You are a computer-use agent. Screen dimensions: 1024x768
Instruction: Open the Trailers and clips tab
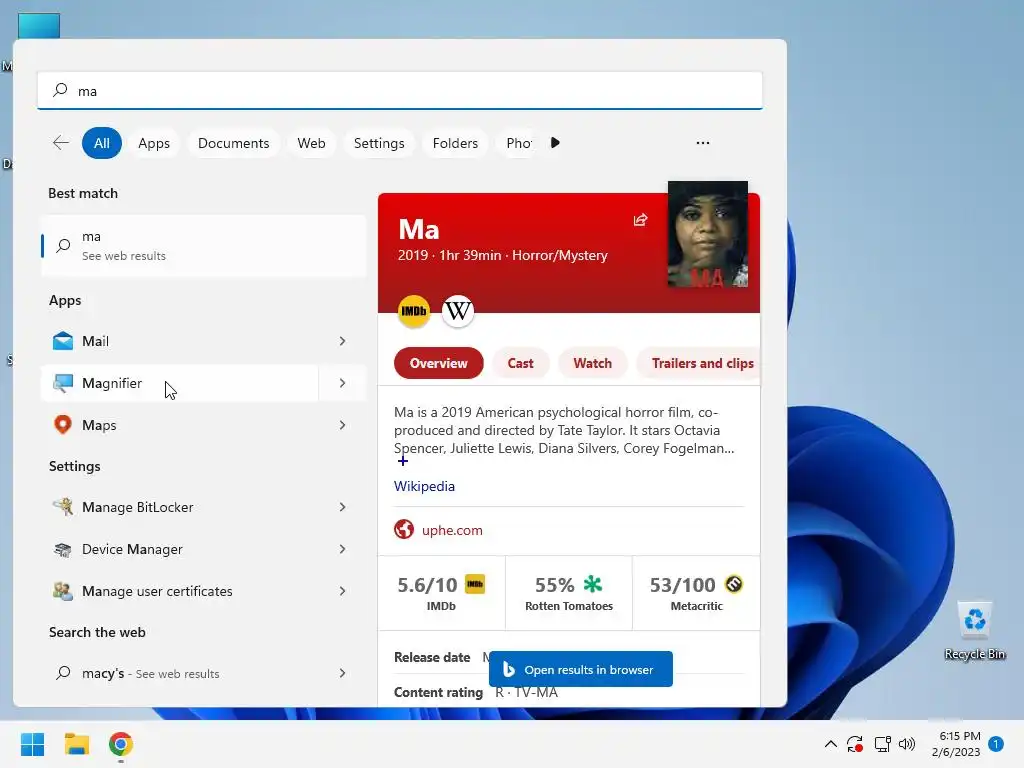pyautogui.click(x=698, y=363)
